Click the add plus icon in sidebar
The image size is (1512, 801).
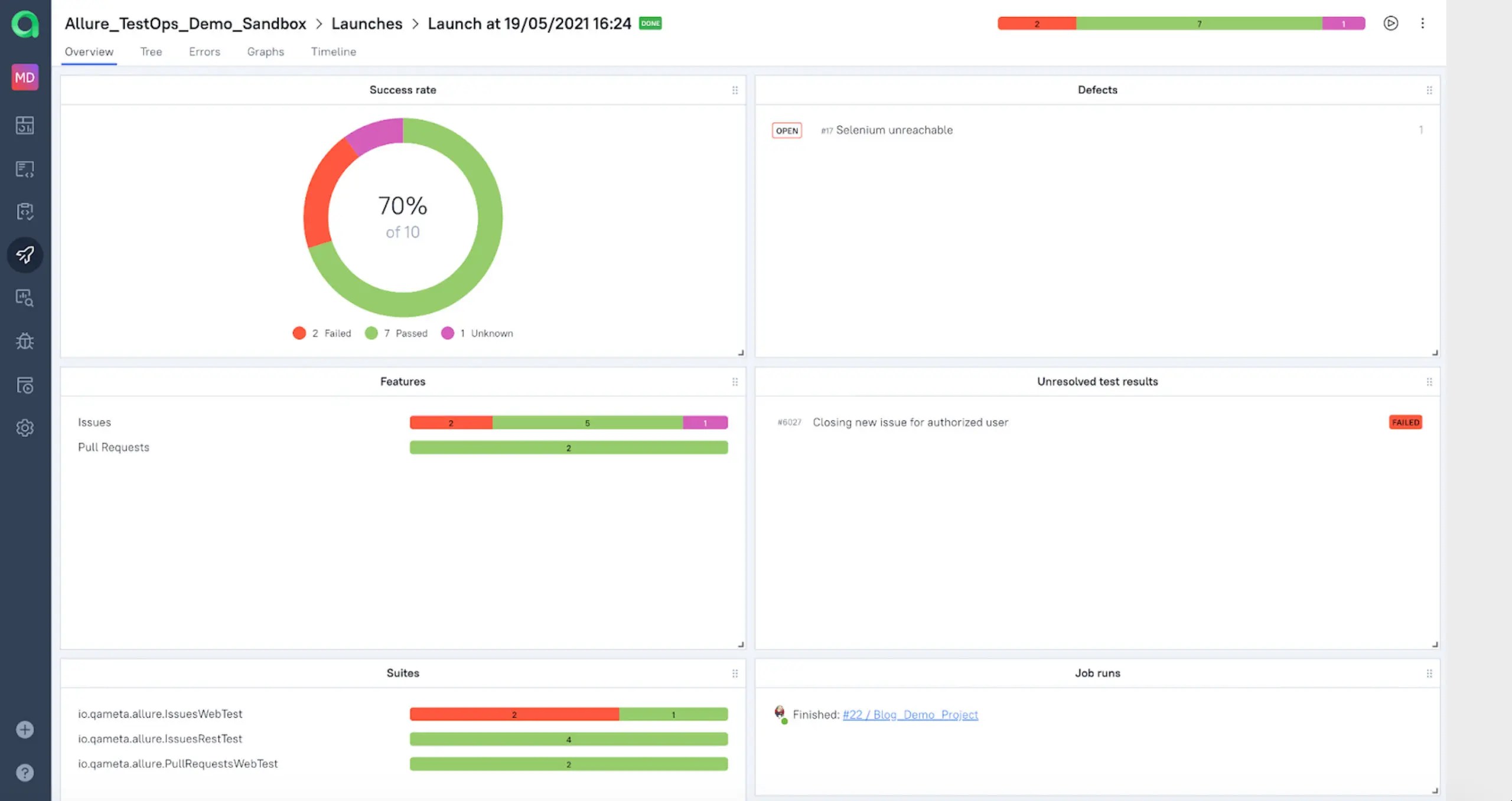click(x=25, y=730)
